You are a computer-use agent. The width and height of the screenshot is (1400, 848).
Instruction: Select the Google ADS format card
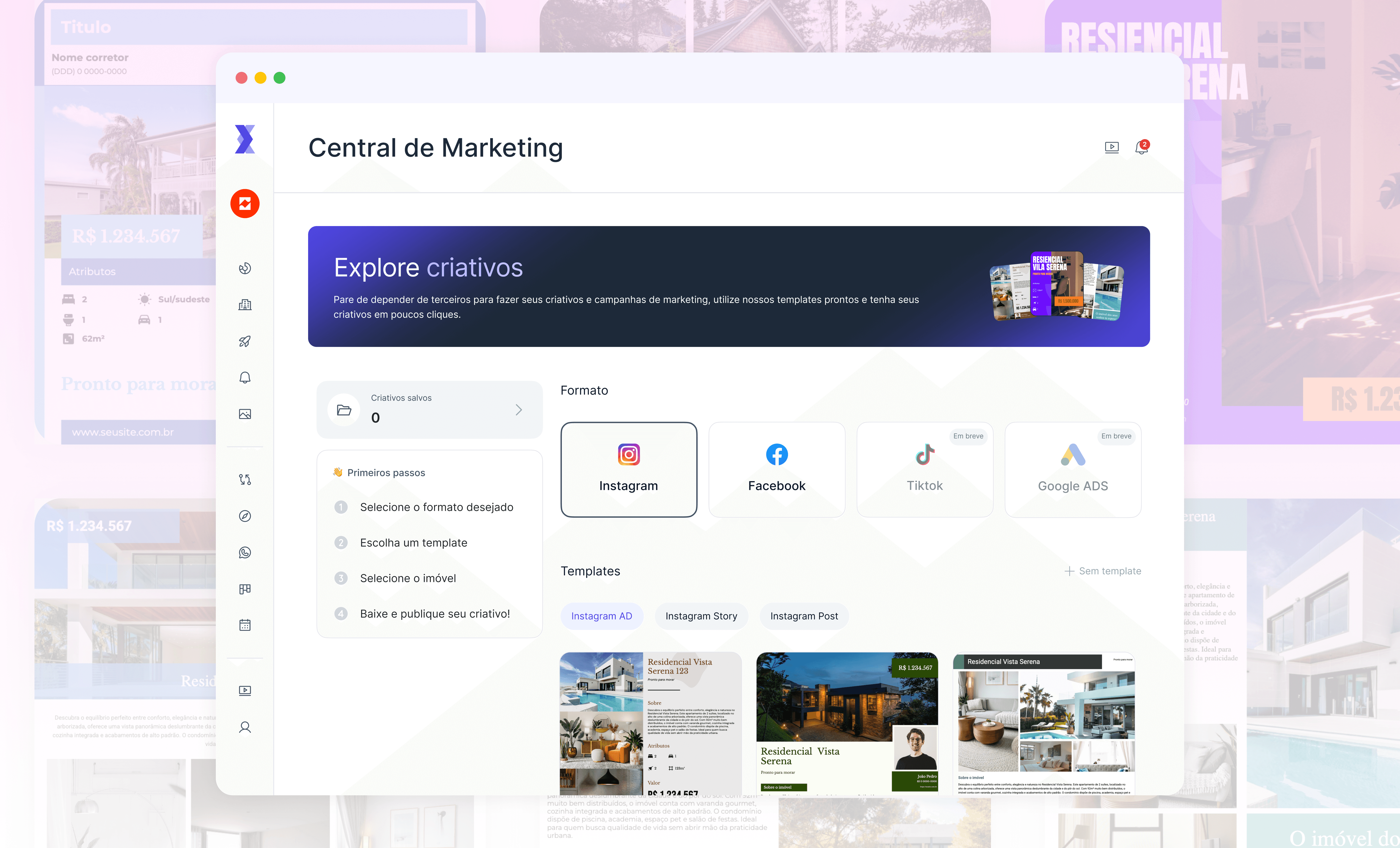tap(1073, 470)
